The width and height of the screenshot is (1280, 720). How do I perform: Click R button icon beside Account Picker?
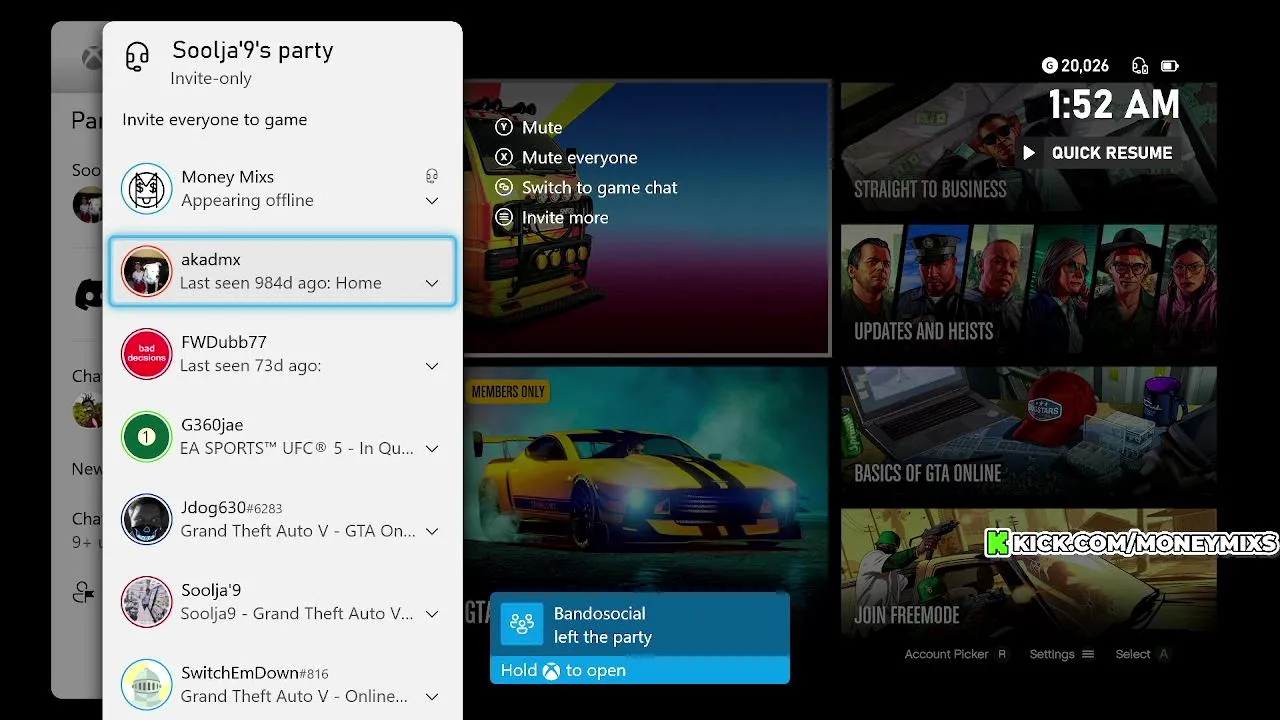[x=1002, y=654]
